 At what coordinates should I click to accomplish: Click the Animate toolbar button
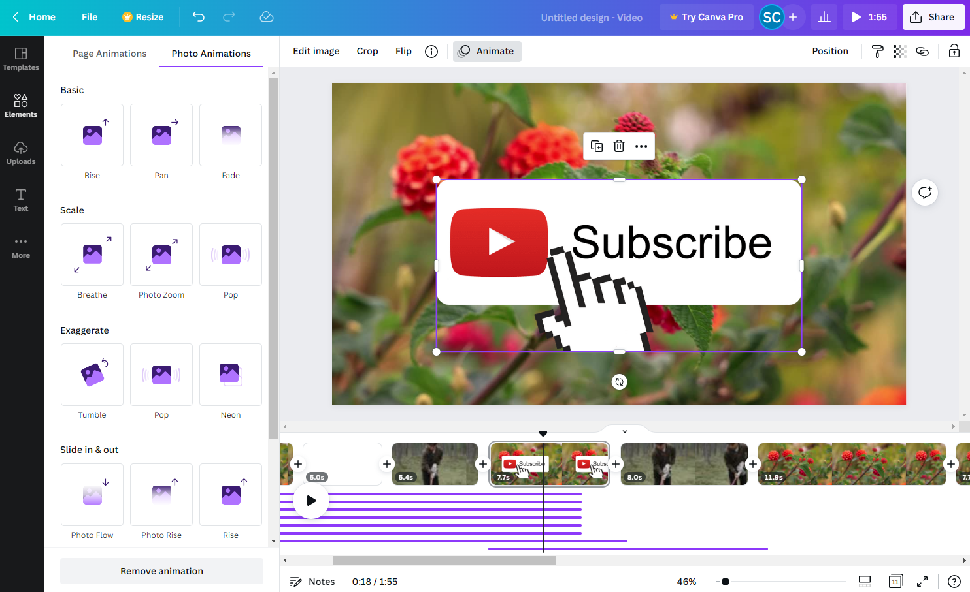tap(487, 51)
